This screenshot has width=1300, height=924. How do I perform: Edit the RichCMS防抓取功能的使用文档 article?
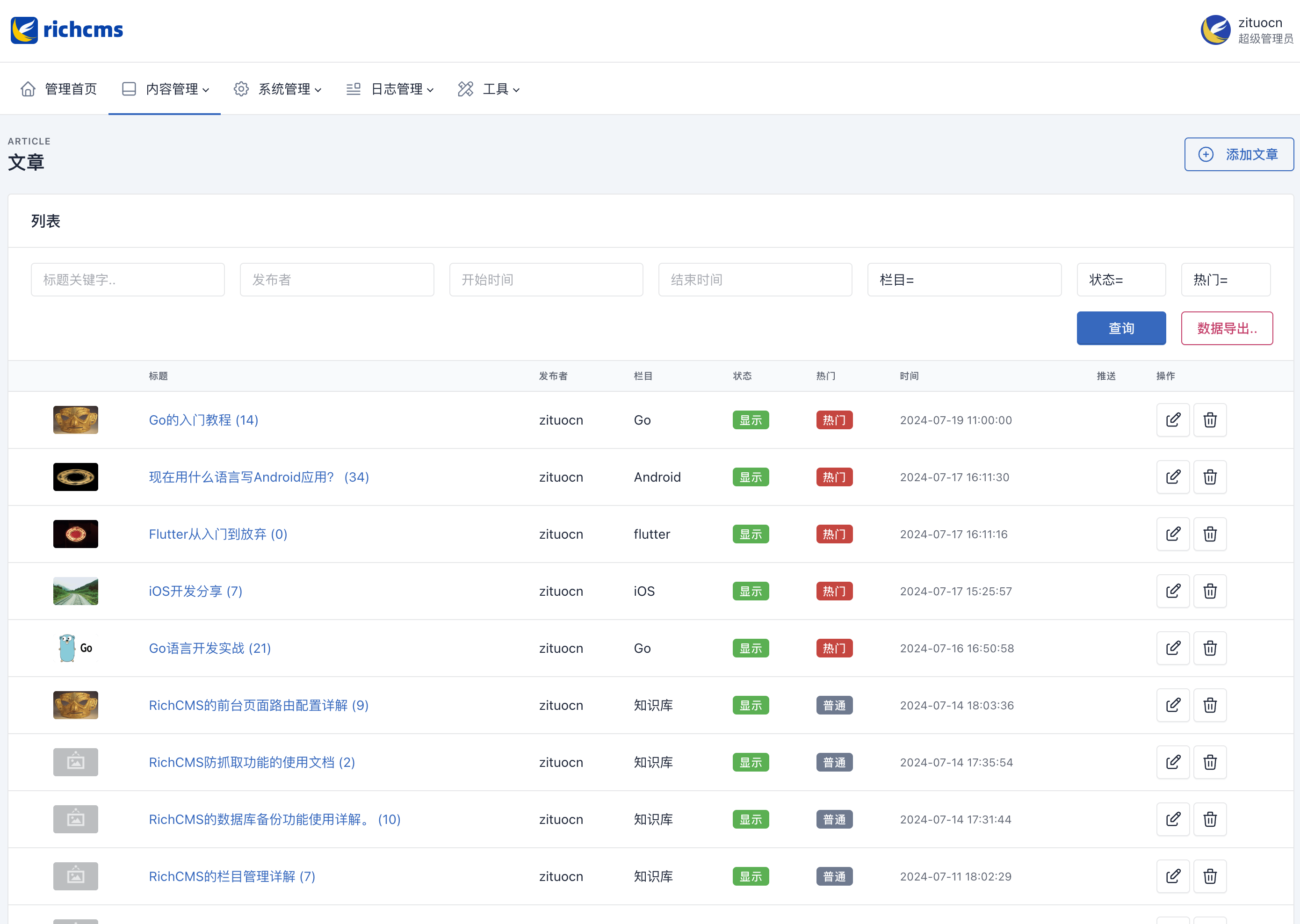(x=1172, y=762)
